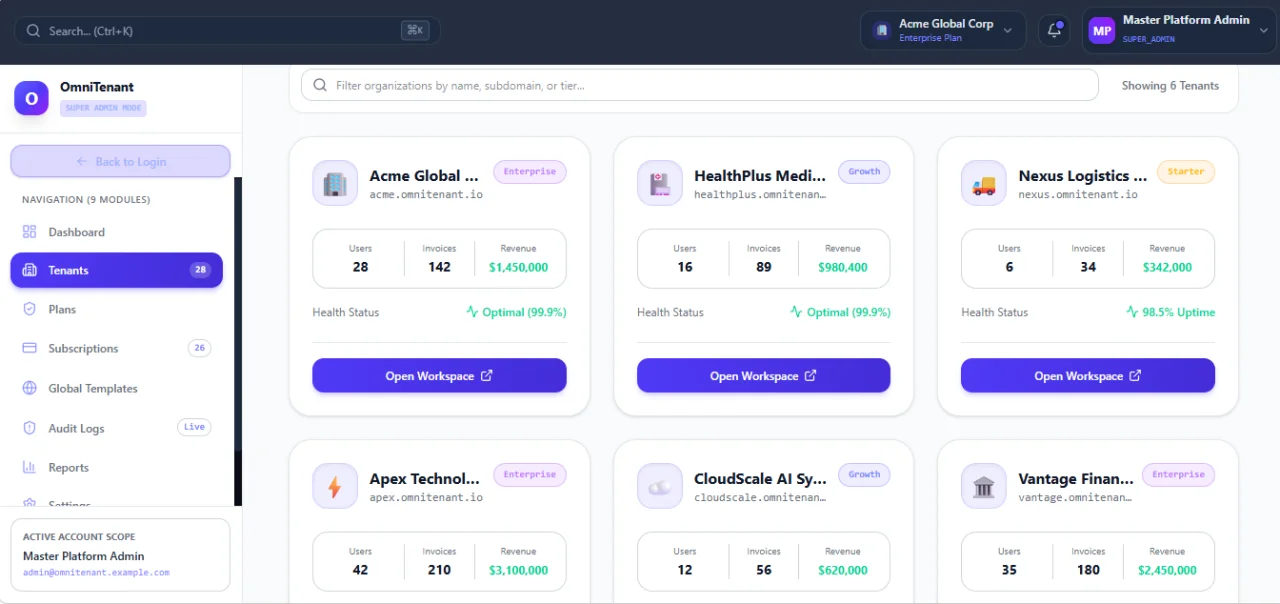Click the Nexus uptime pulse icon
The width and height of the screenshot is (1280, 604).
(x=1132, y=312)
